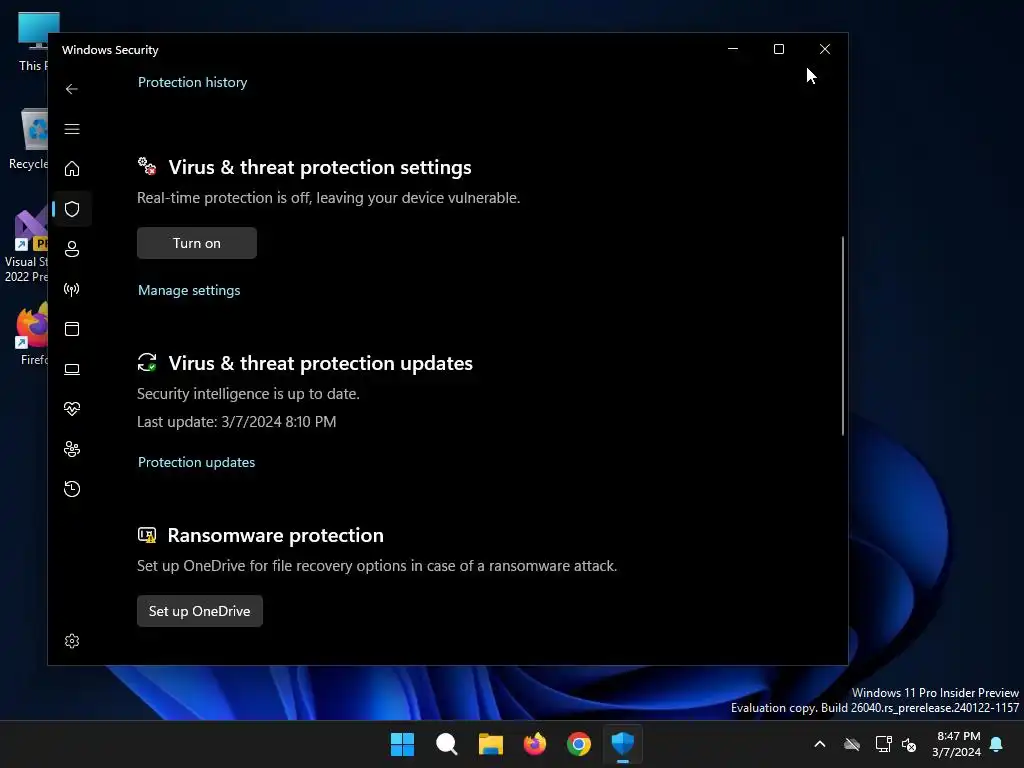Click the Virus & threat protection settings heading

(320, 167)
